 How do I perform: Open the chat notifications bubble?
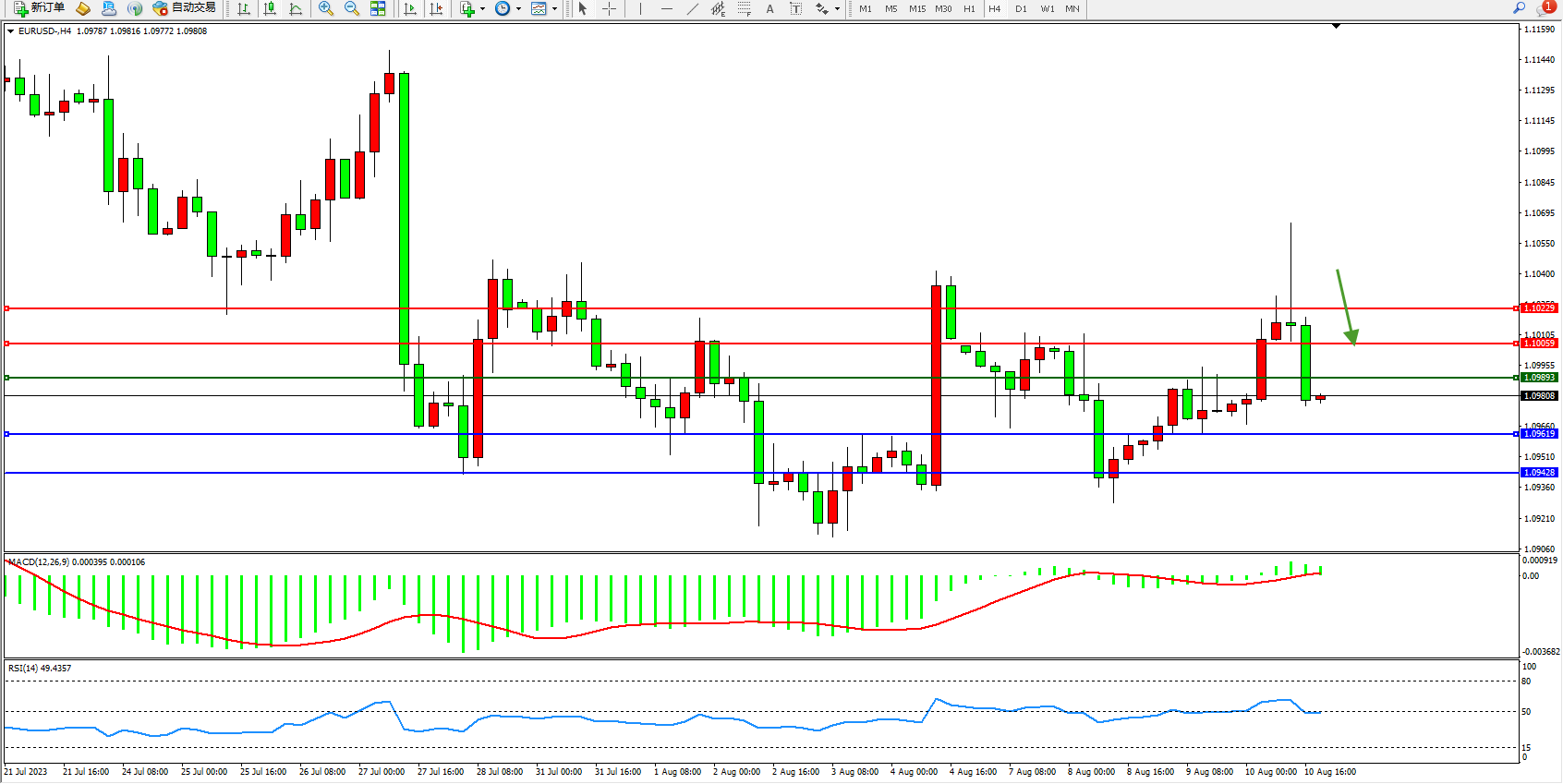point(1545,8)
